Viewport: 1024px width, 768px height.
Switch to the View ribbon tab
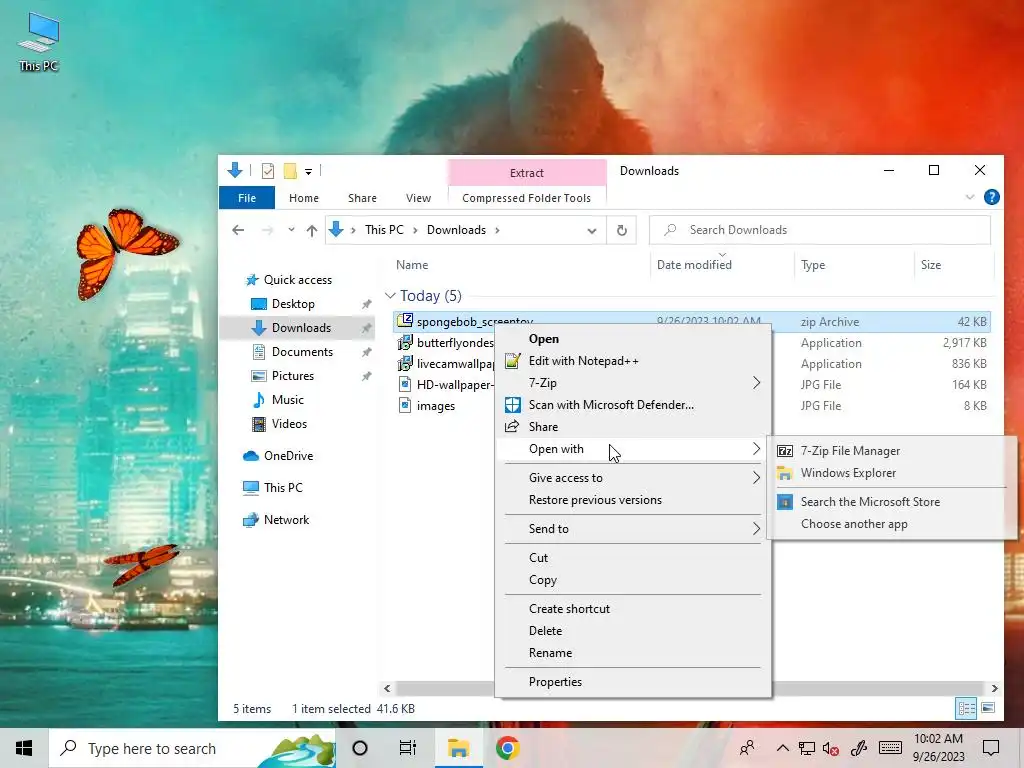pos(418,198)
